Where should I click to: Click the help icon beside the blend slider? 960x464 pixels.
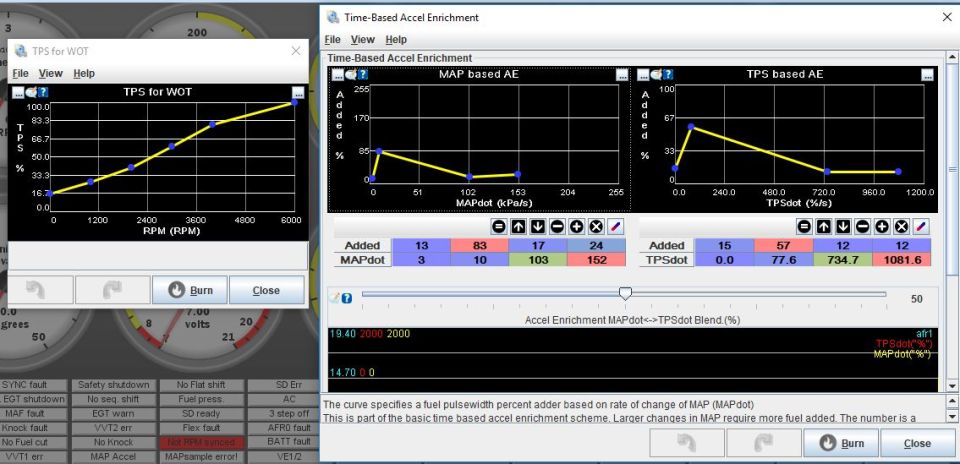pyautogui.click(x=347, y=298)
